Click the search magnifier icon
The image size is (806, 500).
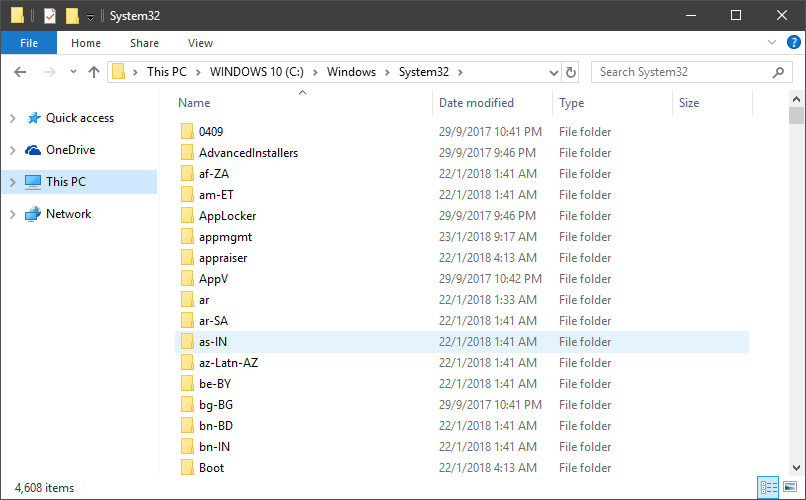click(778, 72)
